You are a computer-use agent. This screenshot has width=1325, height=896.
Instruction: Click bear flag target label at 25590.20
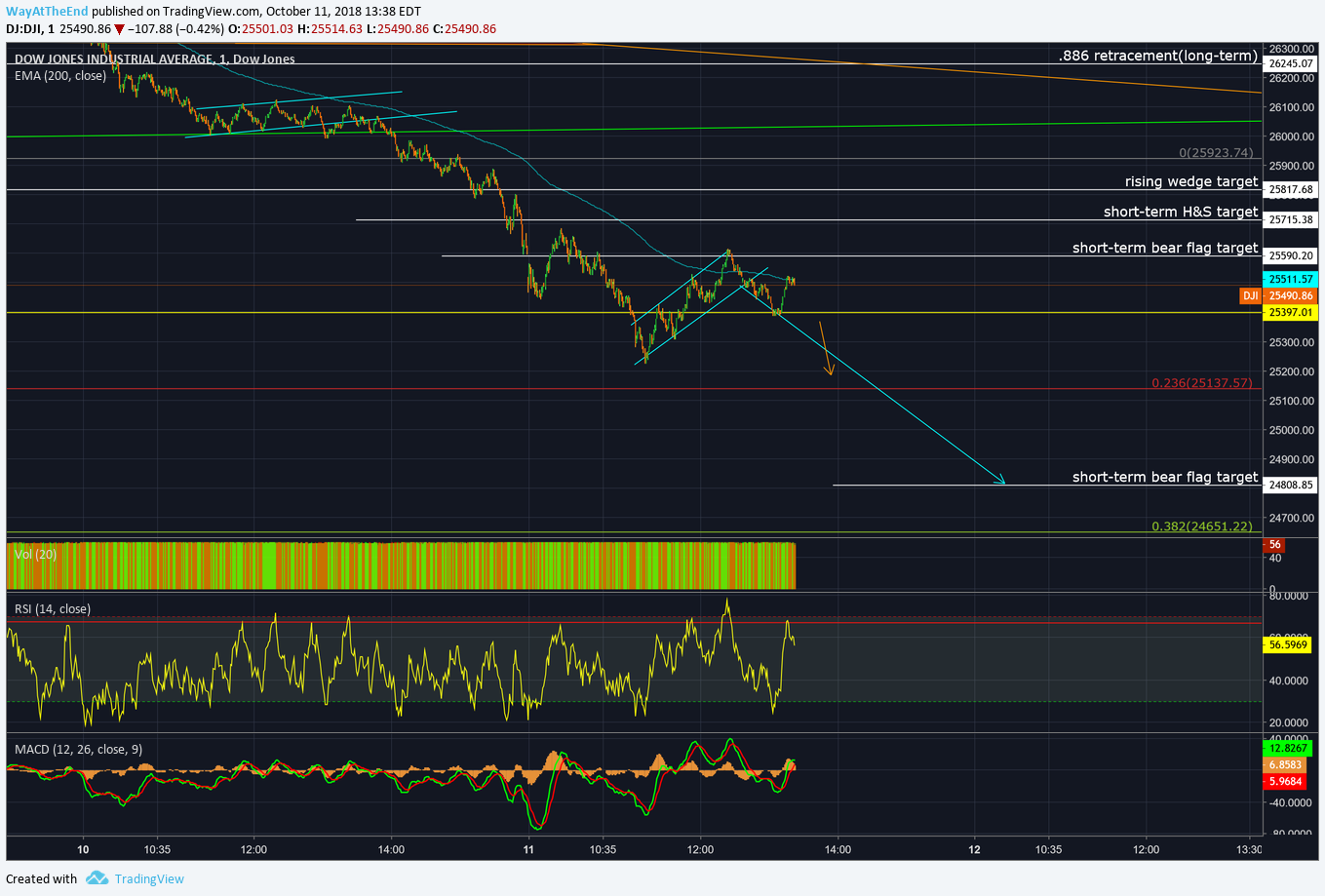[1165, 248]
